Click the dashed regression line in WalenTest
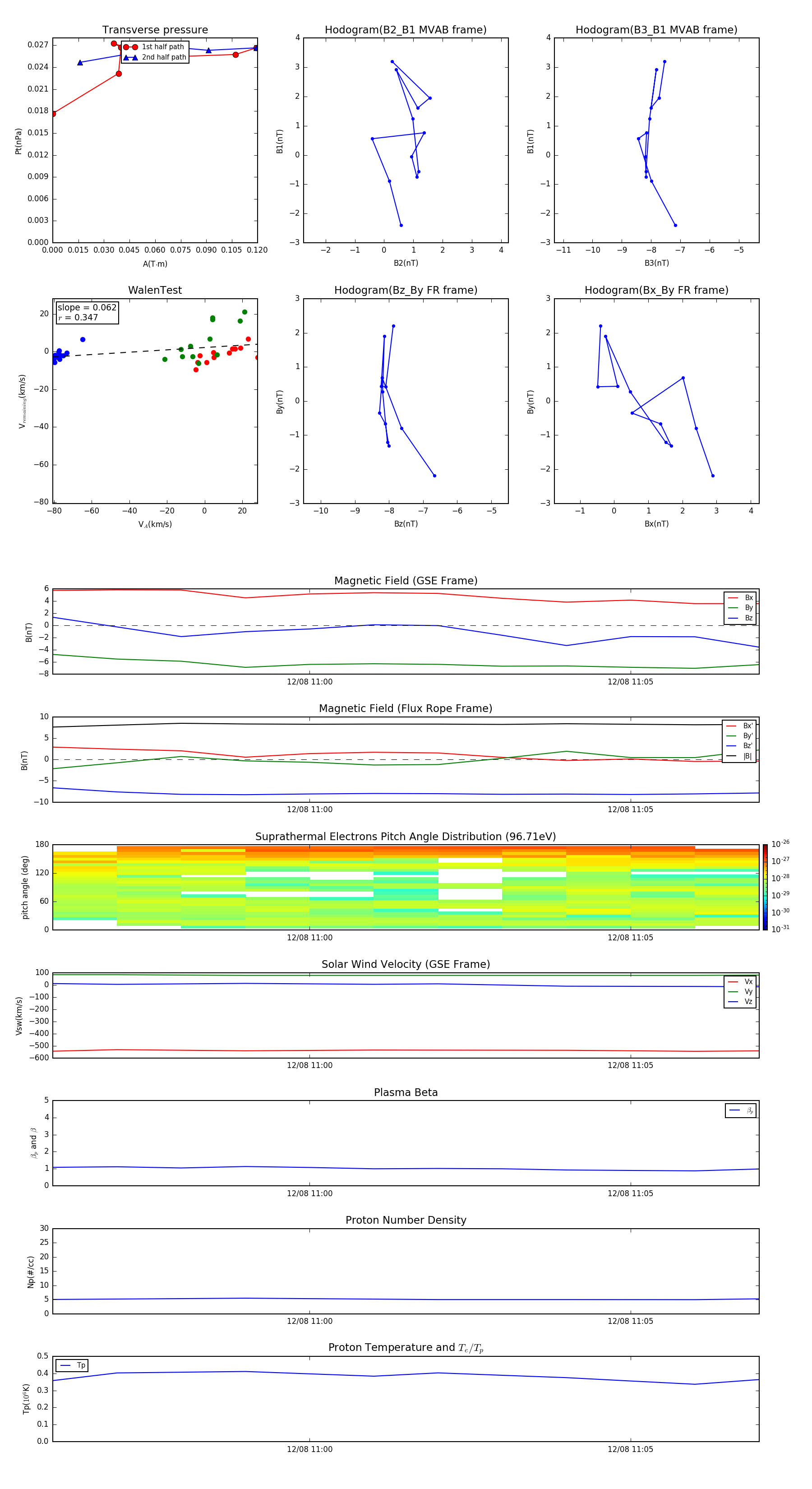Viewport: 812px width, 1489px height. pos(155,351)
